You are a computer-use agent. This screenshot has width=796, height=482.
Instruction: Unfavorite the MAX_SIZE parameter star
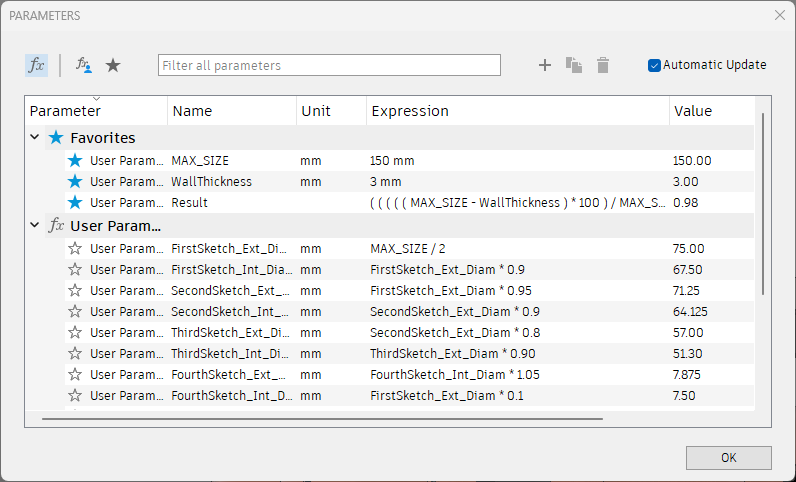pos(75,160)
